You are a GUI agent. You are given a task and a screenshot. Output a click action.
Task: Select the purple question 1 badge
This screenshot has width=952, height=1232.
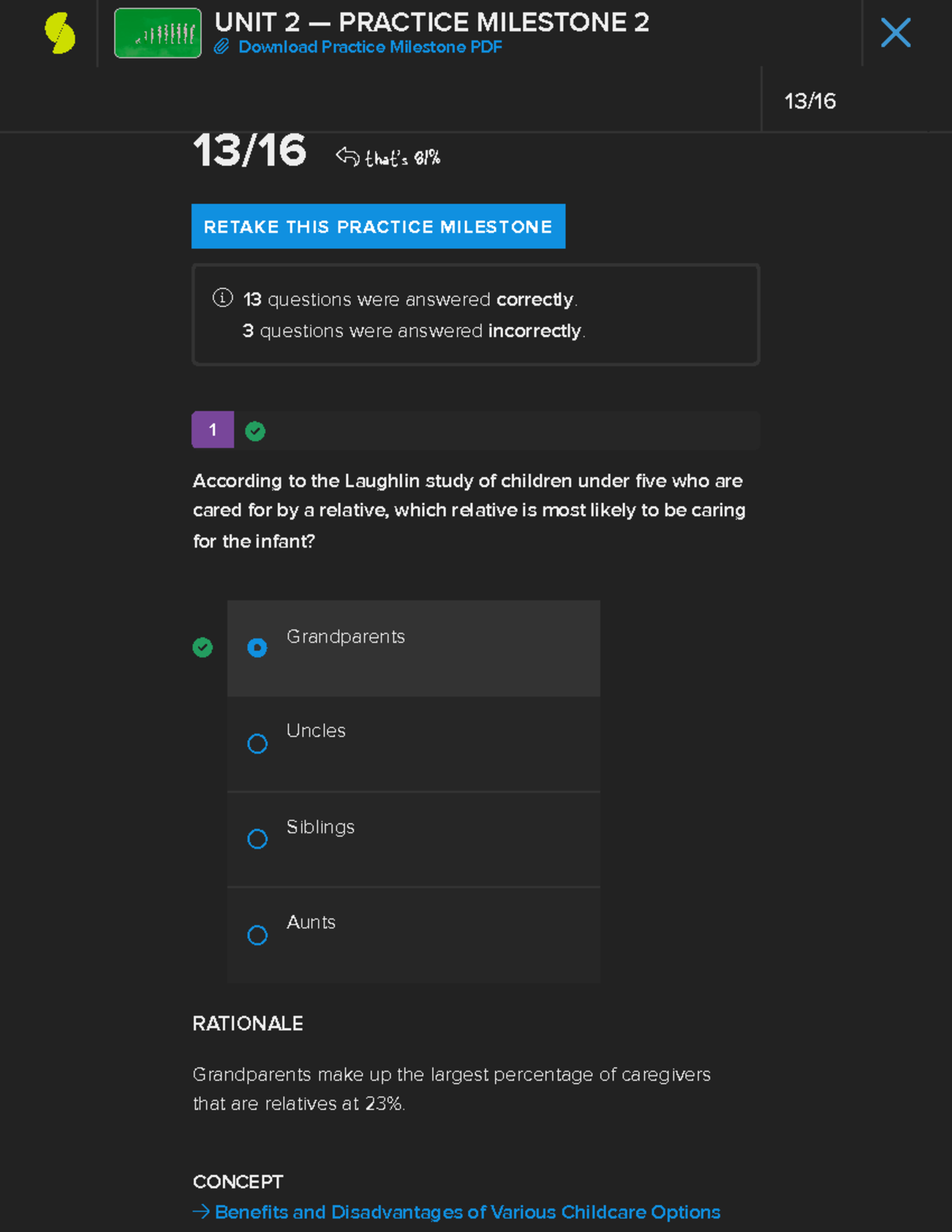213,430
